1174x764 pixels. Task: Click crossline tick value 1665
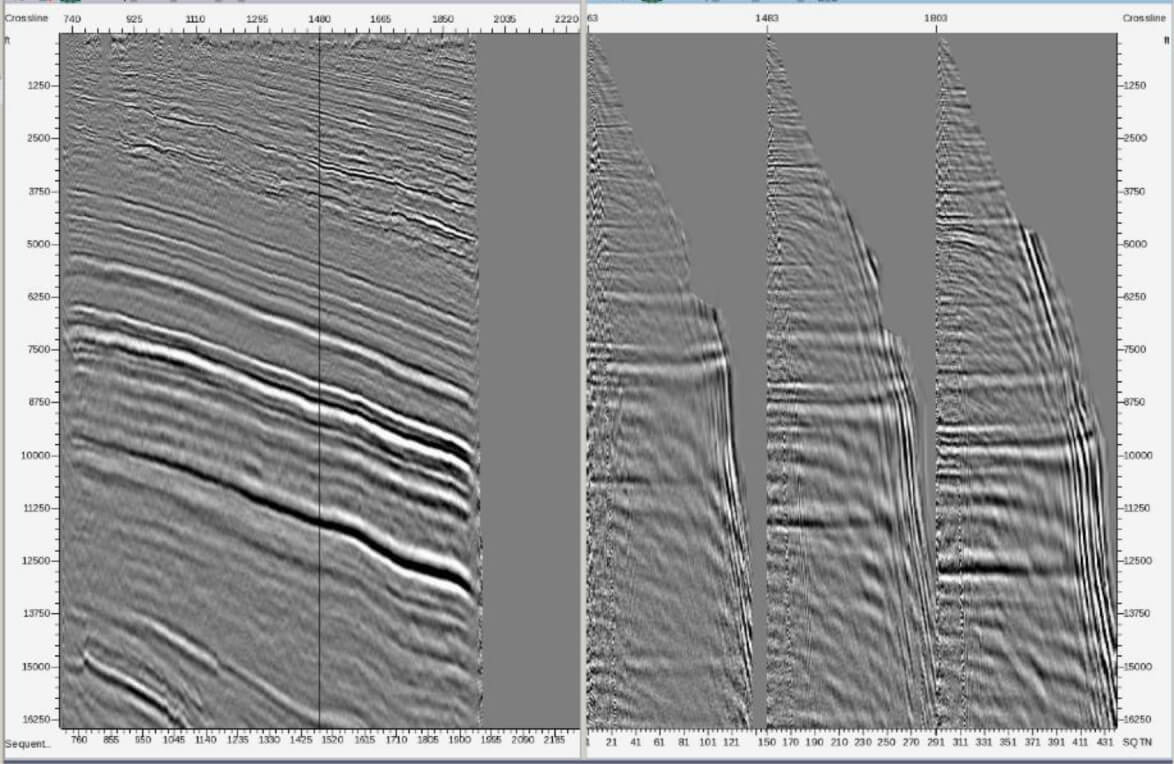(x=380, y=19)
